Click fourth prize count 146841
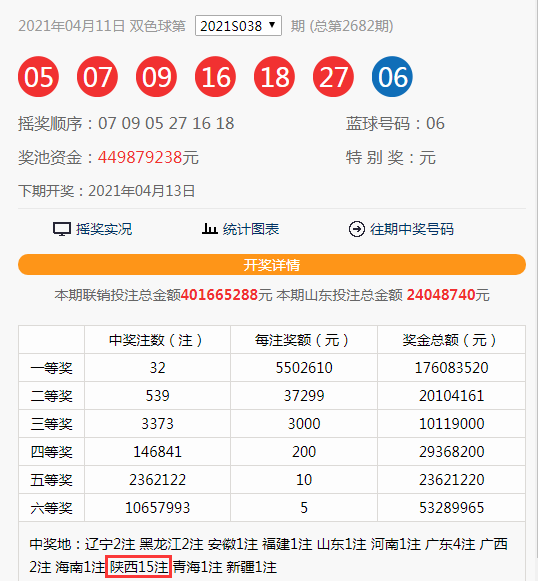 click(x=157, y=452)
